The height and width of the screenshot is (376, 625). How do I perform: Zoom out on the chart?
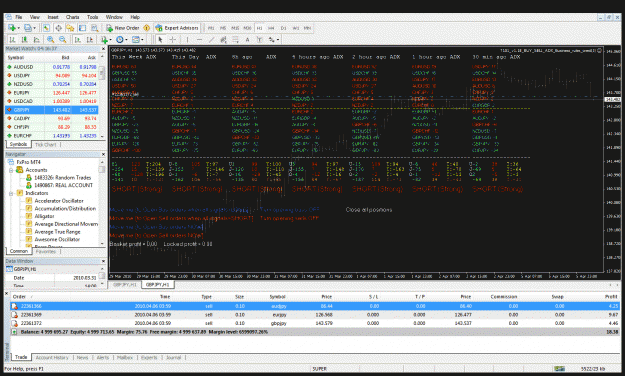click(x=63, y=39)
